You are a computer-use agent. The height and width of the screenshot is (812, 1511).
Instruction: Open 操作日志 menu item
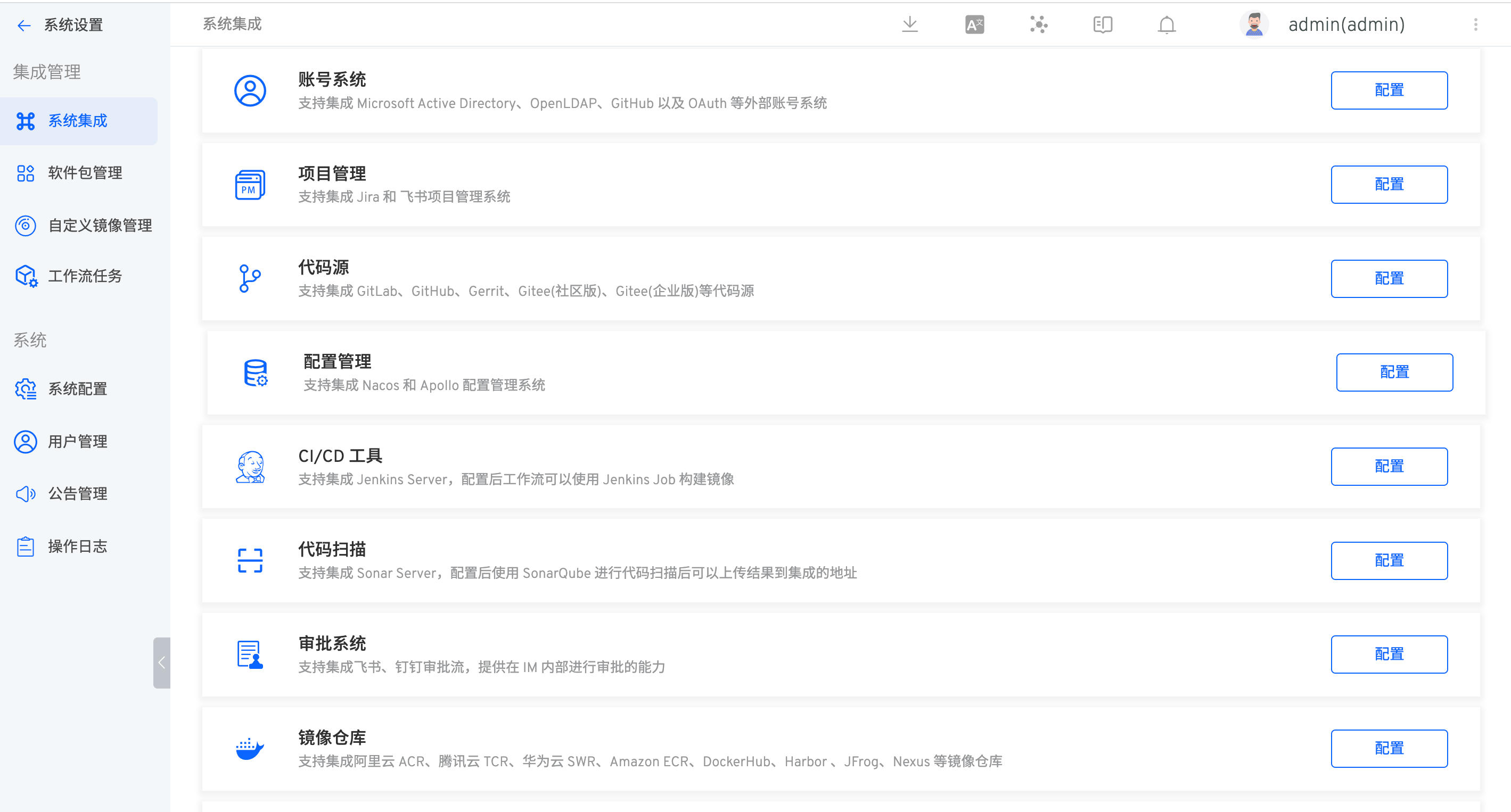coord(79,546)
